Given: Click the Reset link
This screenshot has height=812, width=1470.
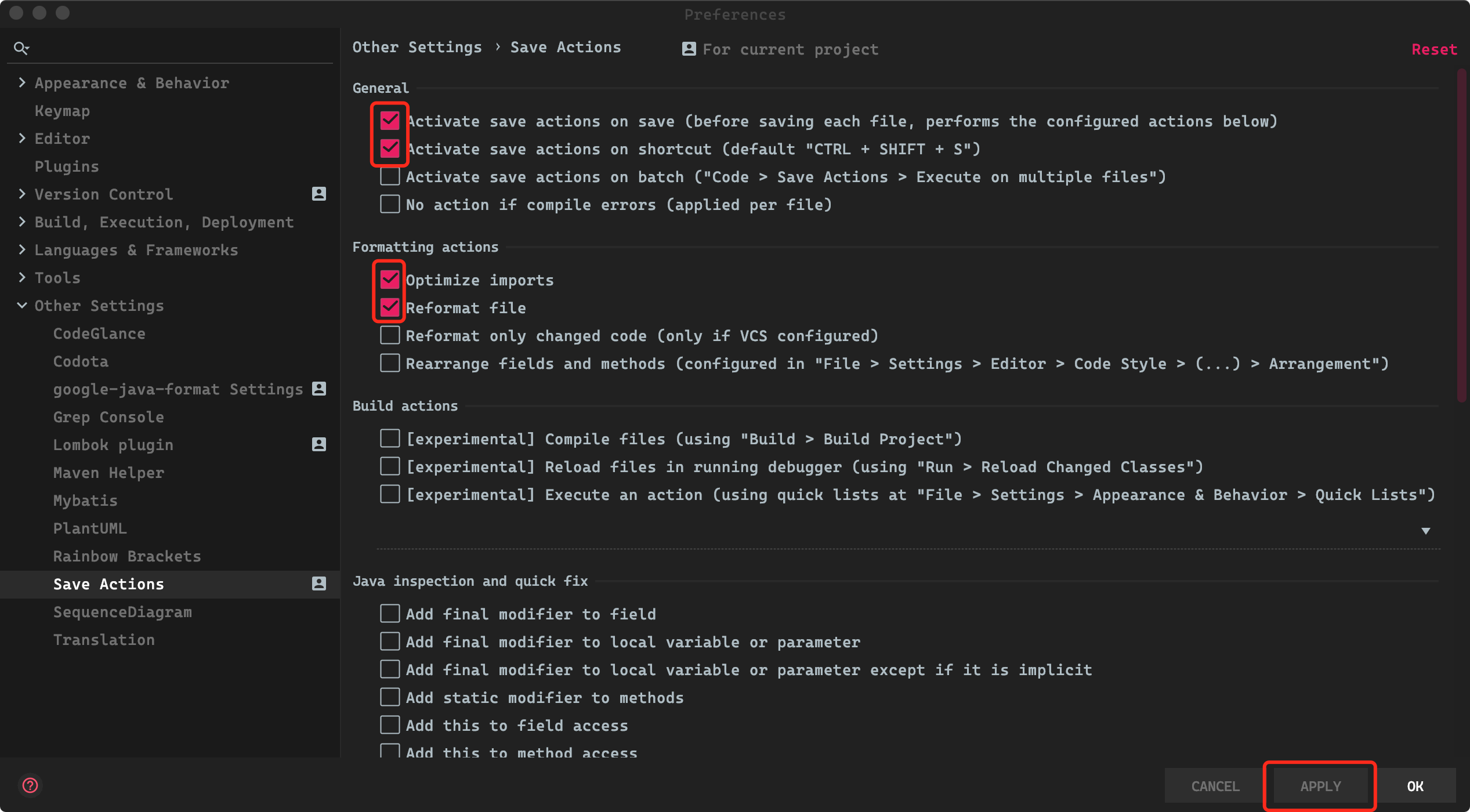Looking at the screenshot, I should [1434, 49].
